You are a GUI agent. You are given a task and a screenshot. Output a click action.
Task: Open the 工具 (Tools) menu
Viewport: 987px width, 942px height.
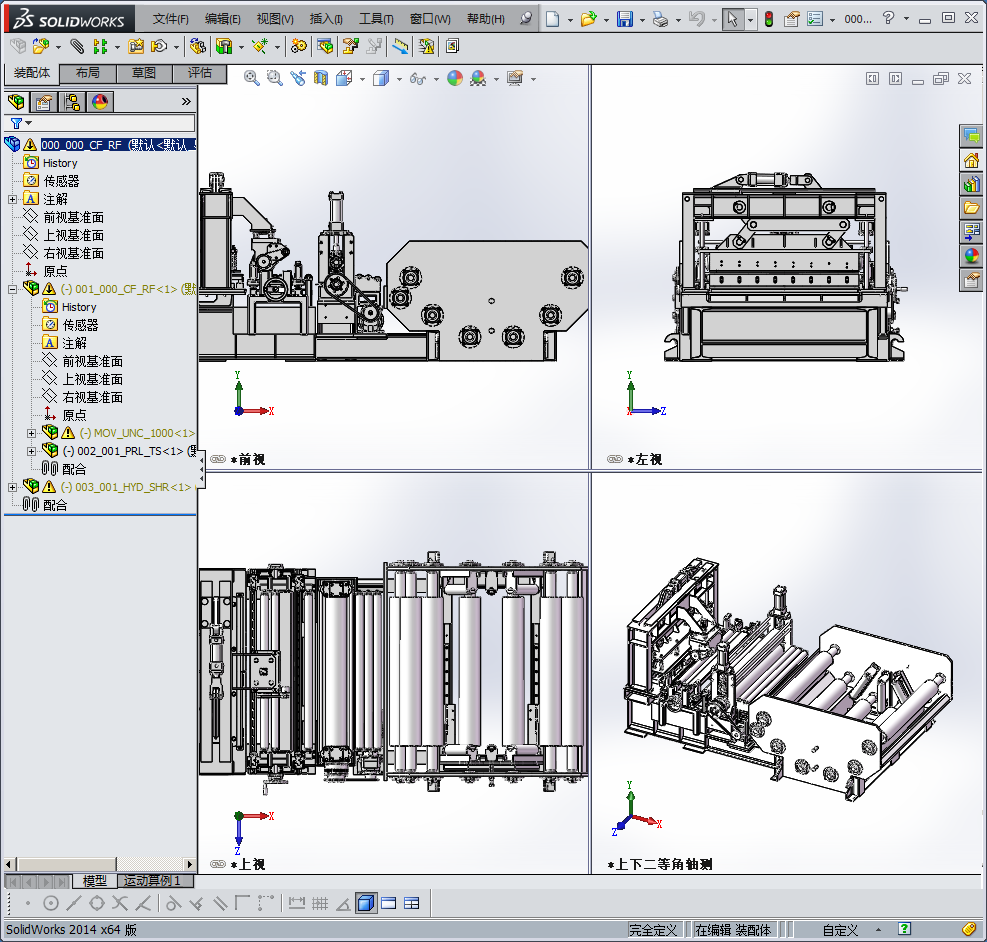click(376, 19)
